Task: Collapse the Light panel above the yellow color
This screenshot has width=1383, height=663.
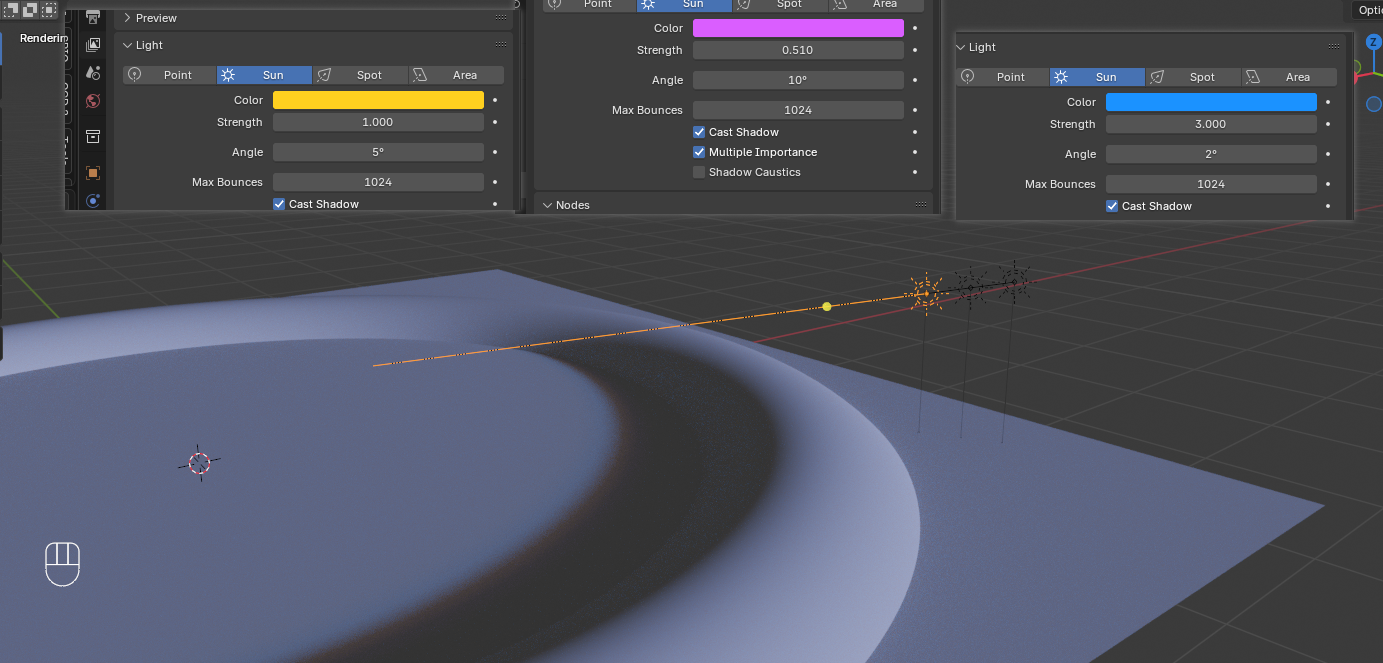Action: tap(127, 45)
